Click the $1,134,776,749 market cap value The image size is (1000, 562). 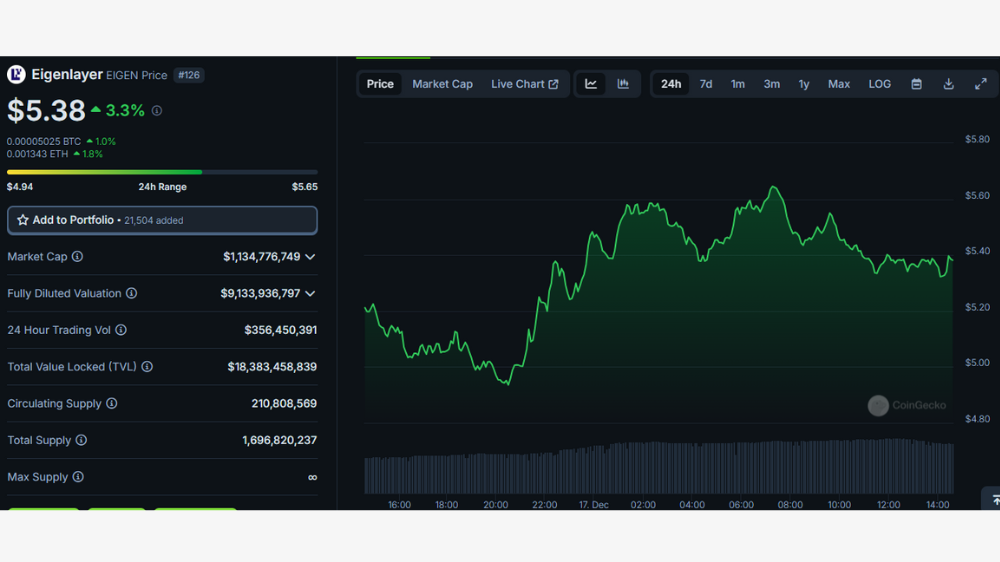point(261,256)
